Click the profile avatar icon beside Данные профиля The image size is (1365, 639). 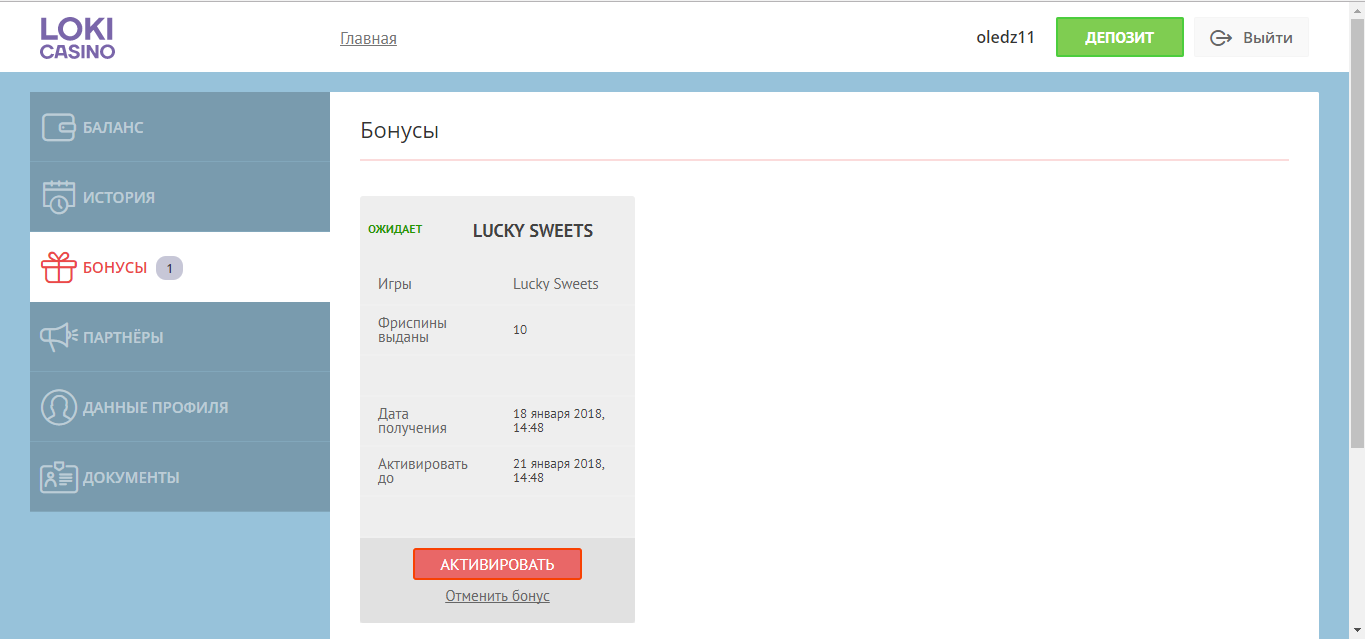59,407
